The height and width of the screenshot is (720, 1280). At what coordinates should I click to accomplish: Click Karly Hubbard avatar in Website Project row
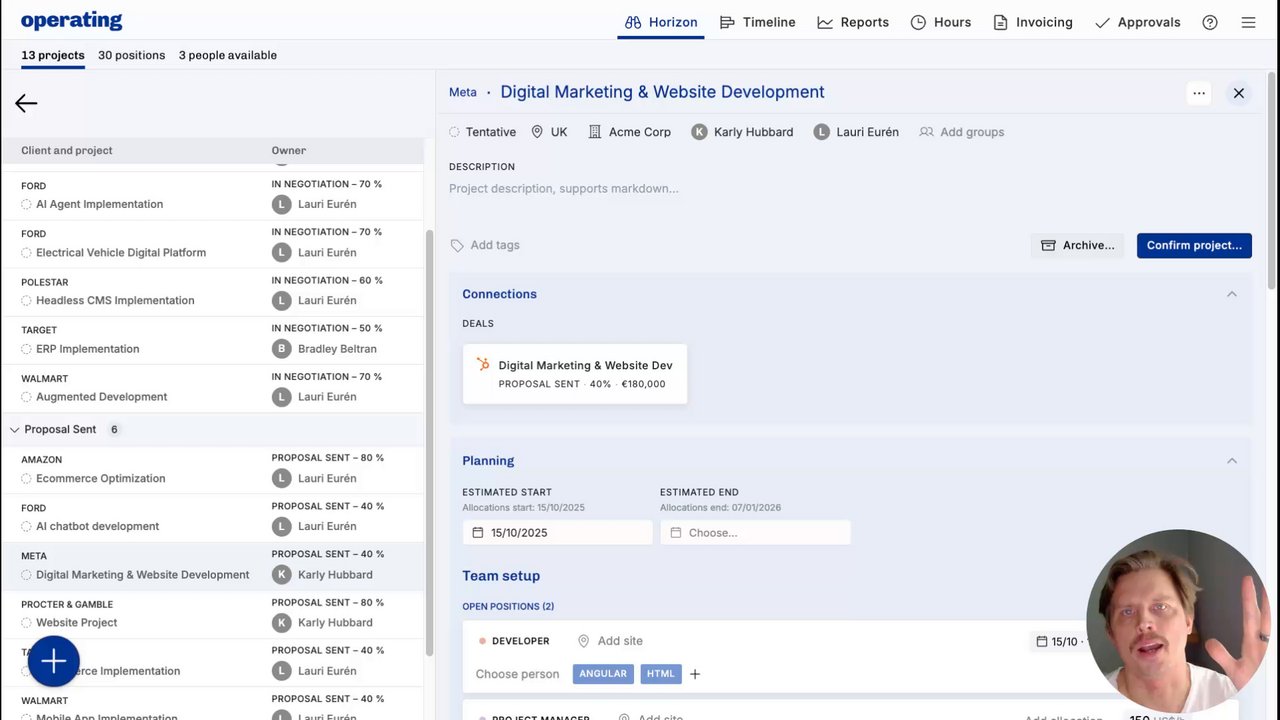tap(282, 623)
